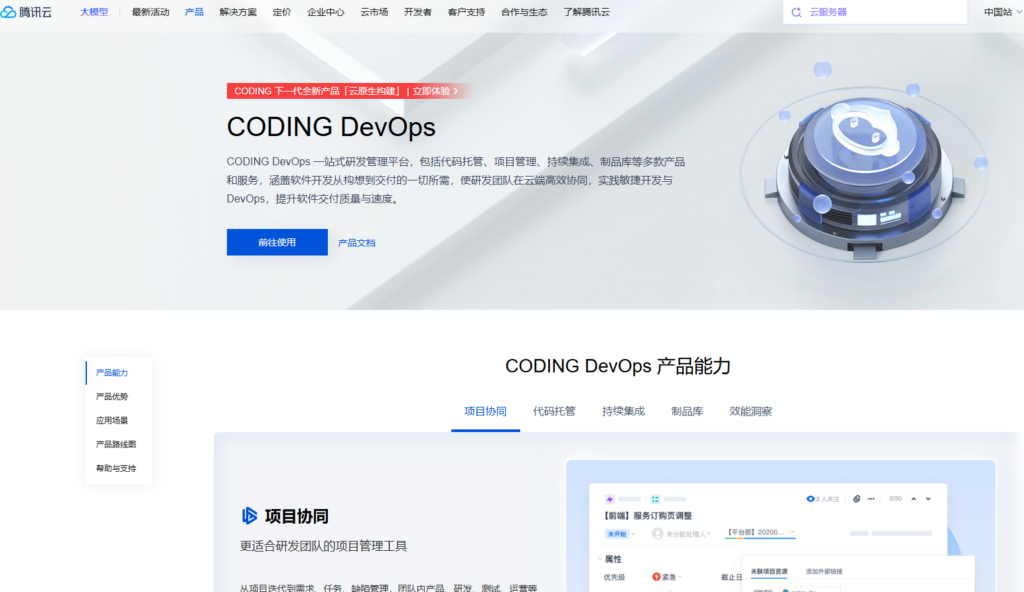
Task: Collapse the 属性 section chevron
Action: (x=600, y=559)
